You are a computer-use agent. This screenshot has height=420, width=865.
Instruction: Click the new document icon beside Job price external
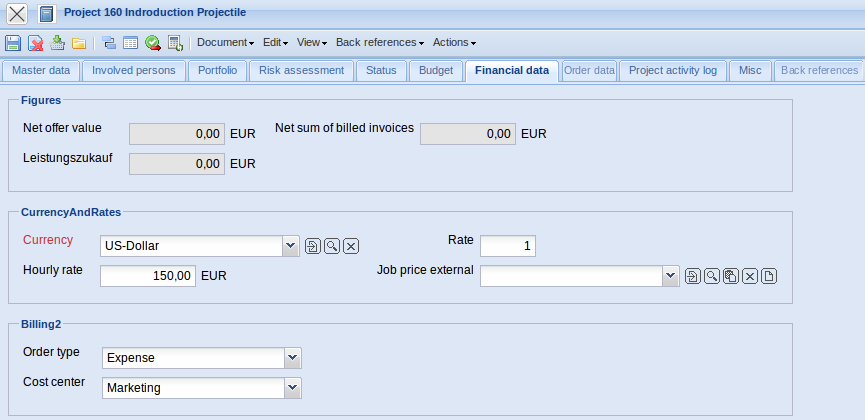click(769, 276)
